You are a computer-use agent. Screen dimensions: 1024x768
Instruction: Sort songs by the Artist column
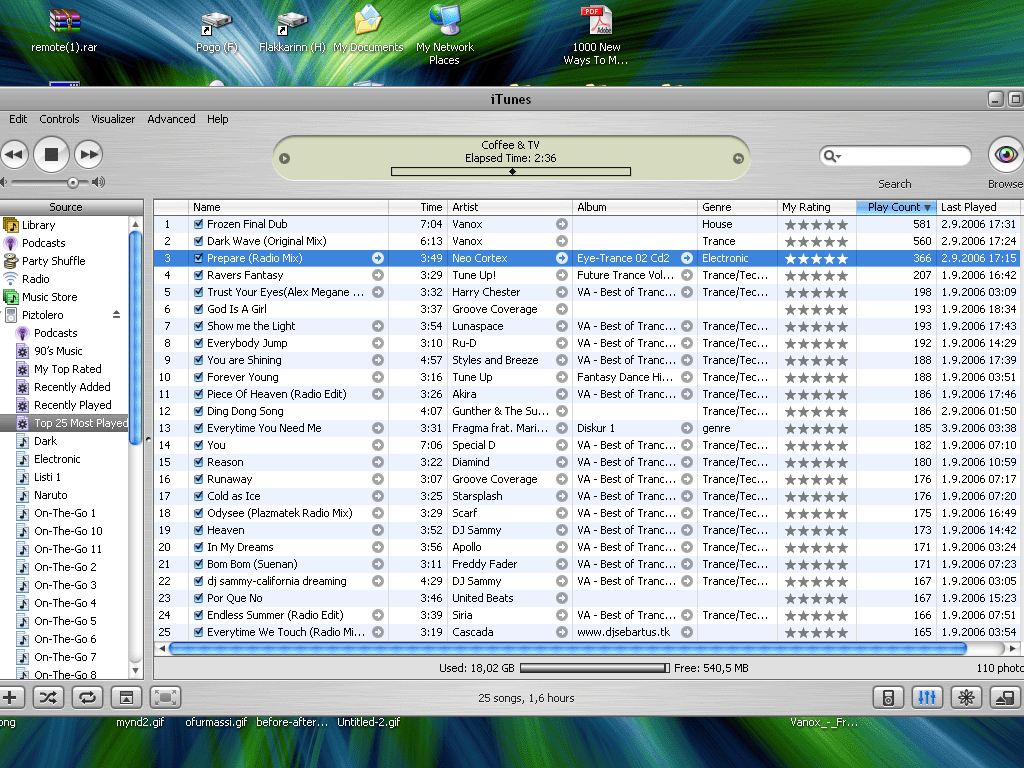click(510, 207)
